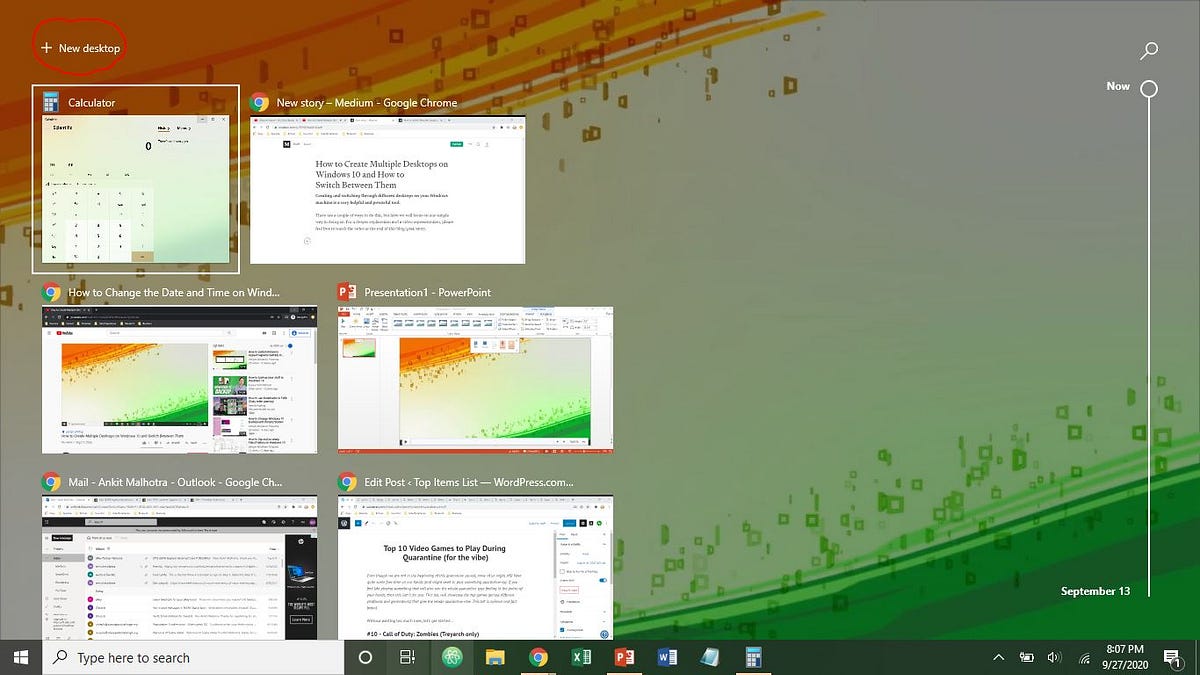The height and width of the screenshot is (675, 1200).
Task: Click the Task View icon on the taskbar
Action: pyautogui.click(x=408, y=657)
